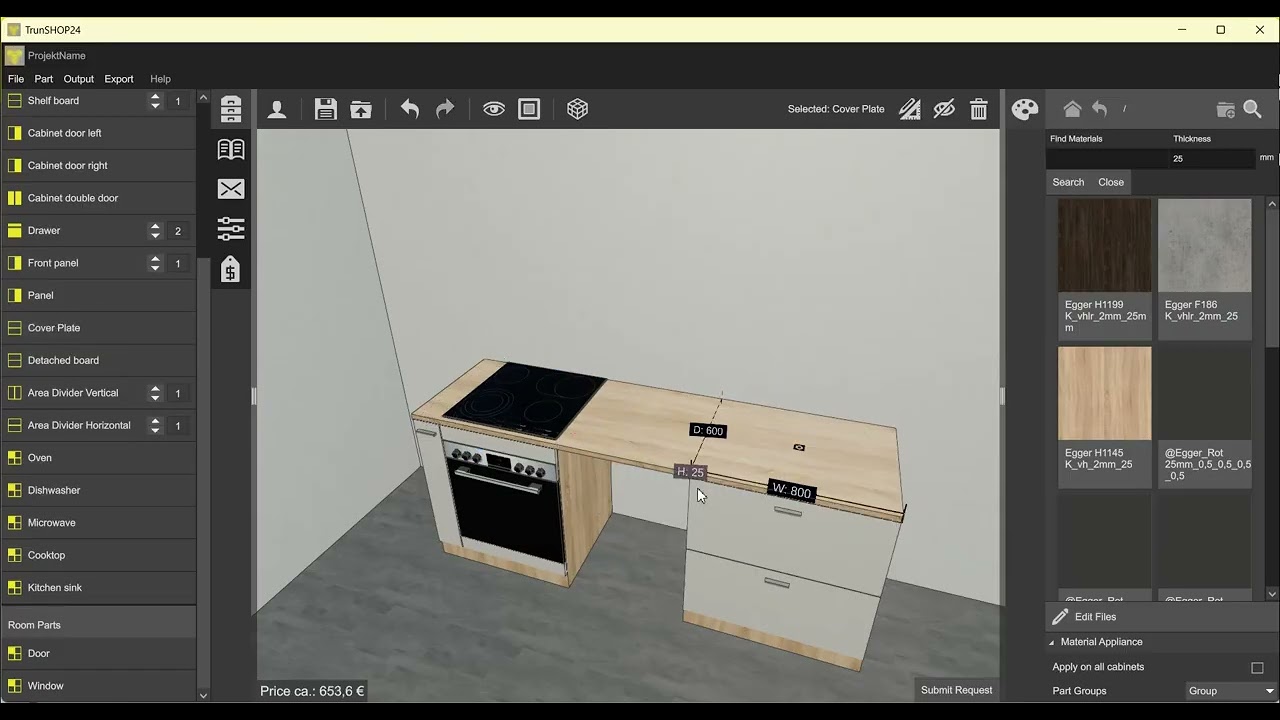This screenshot has width=1280, height=720.
Task: Add a Detached board part
Action: pos(98,360)
